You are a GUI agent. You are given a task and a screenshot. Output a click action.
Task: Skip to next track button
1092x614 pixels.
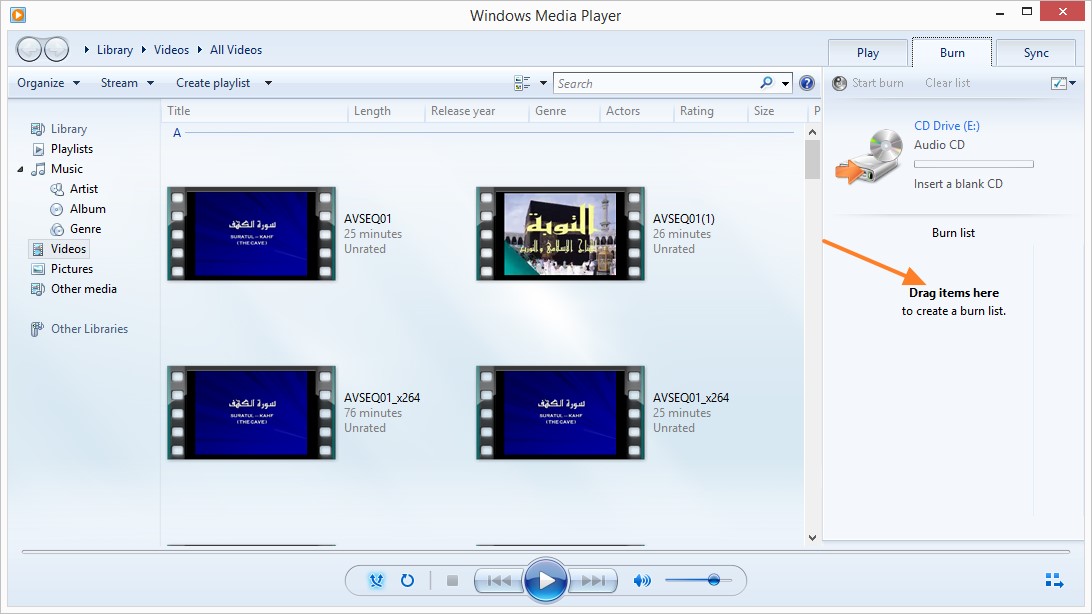[593, 580]
